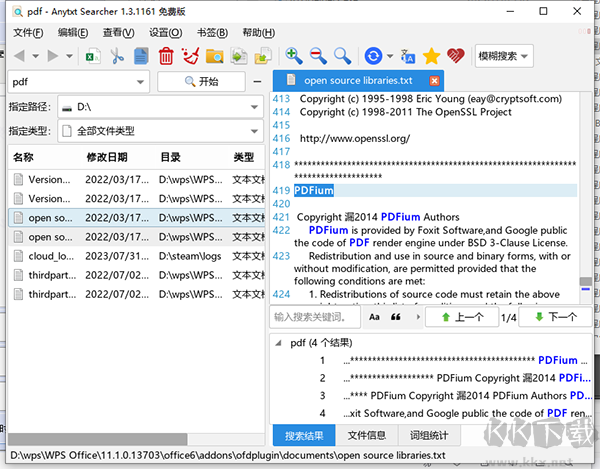Click the red trash delete icon
This screenshot has width=600, height=469.
tap(166, 56)
